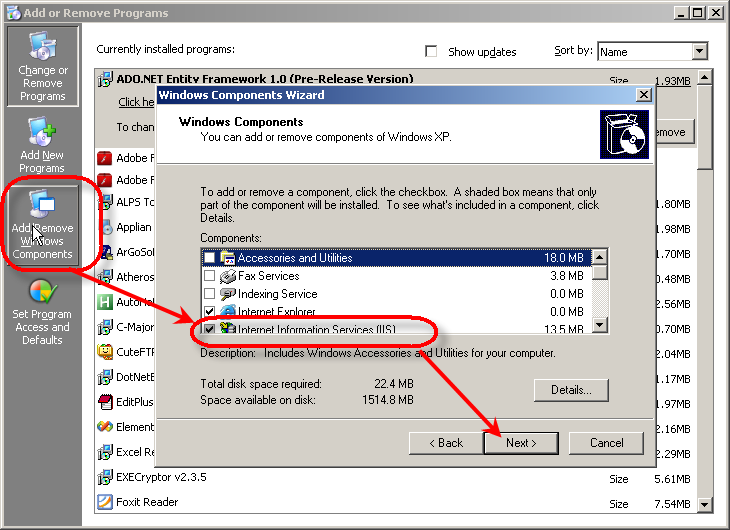This screenshot has height=530, width=730.
Task: Click the programs list scrollbar thumb
Action: [705, 127]
